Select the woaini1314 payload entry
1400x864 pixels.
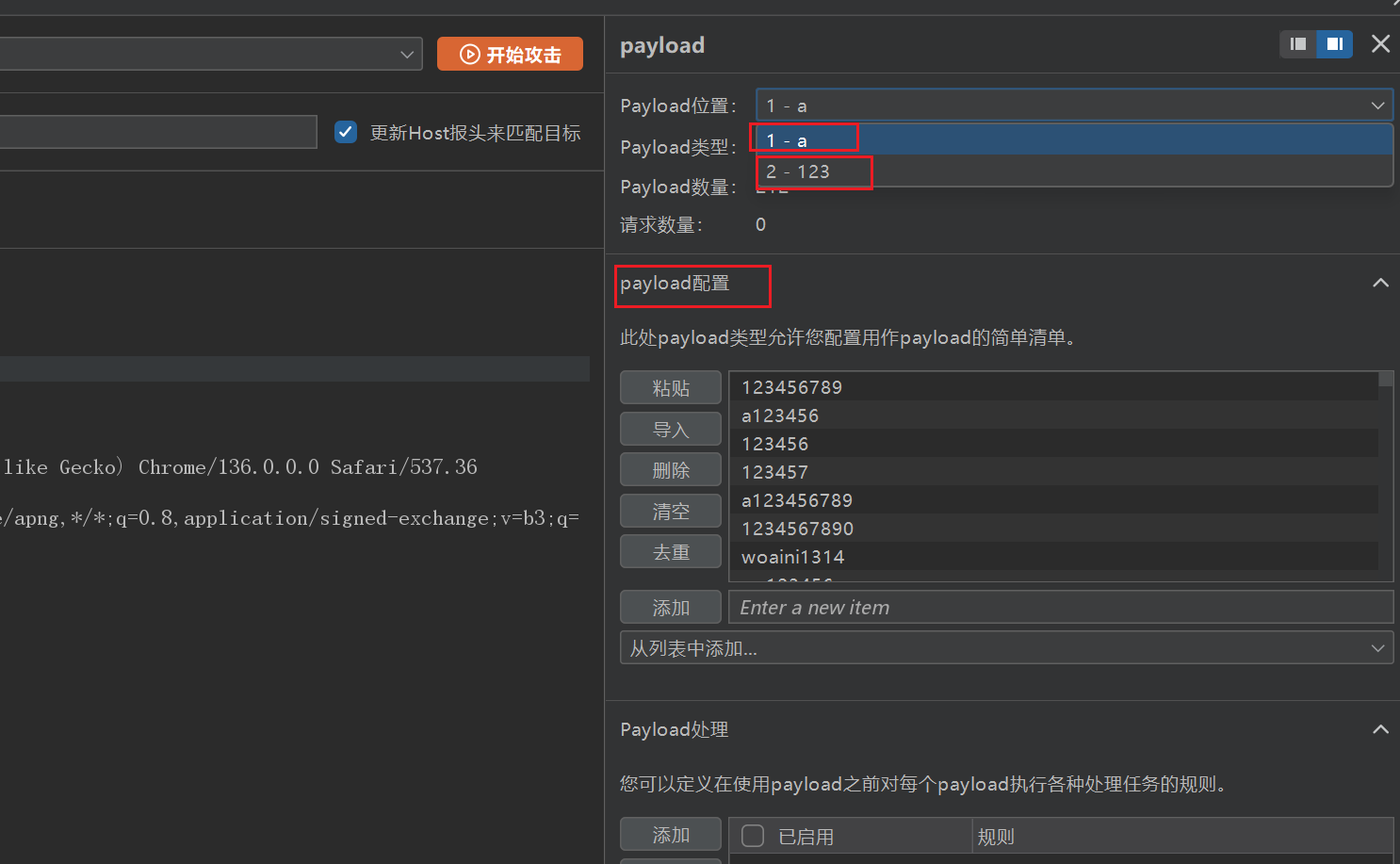pyautogui.click(x=792, y=557)
